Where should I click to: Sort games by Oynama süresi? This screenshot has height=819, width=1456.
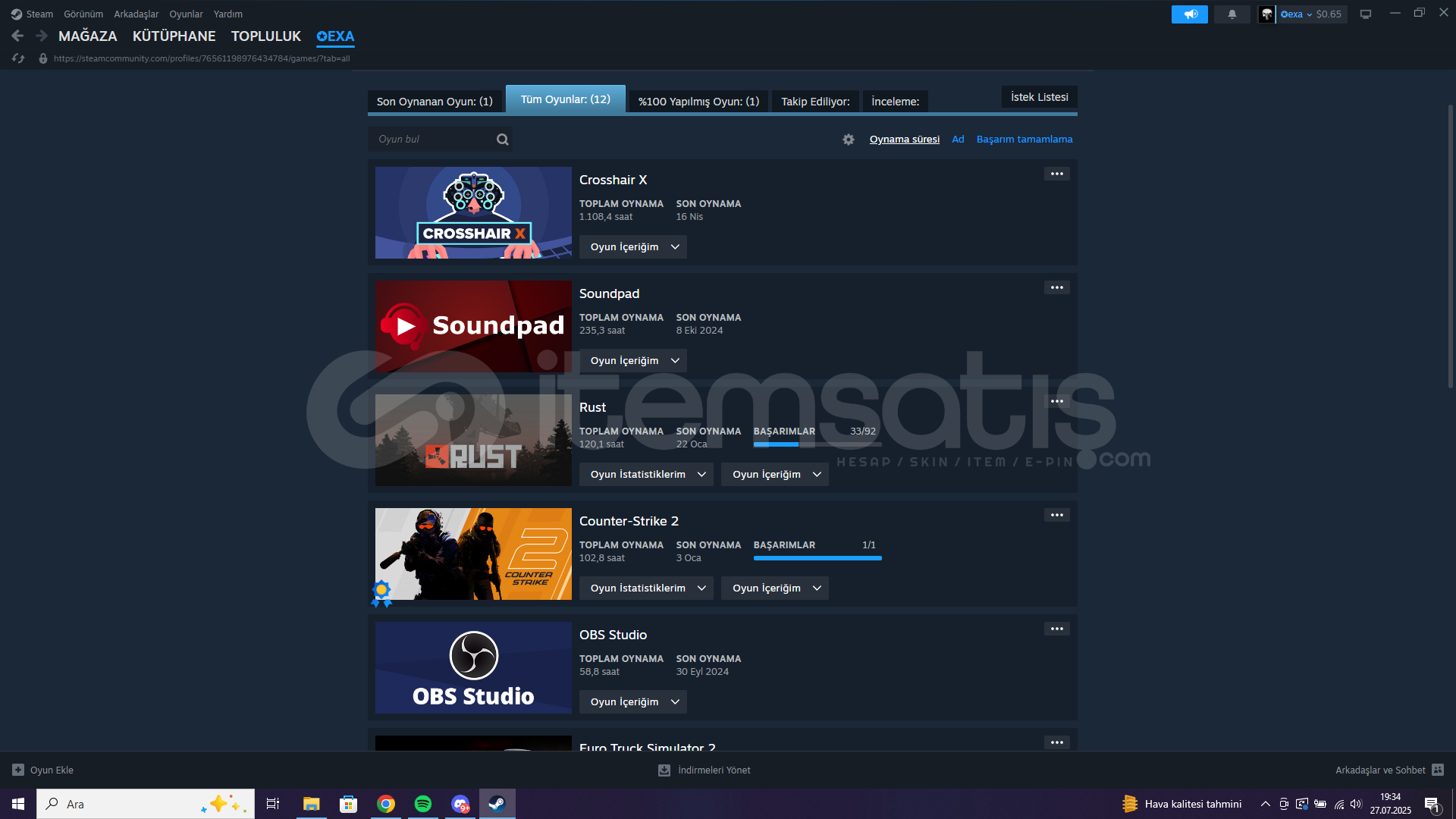tap(905, 139)
